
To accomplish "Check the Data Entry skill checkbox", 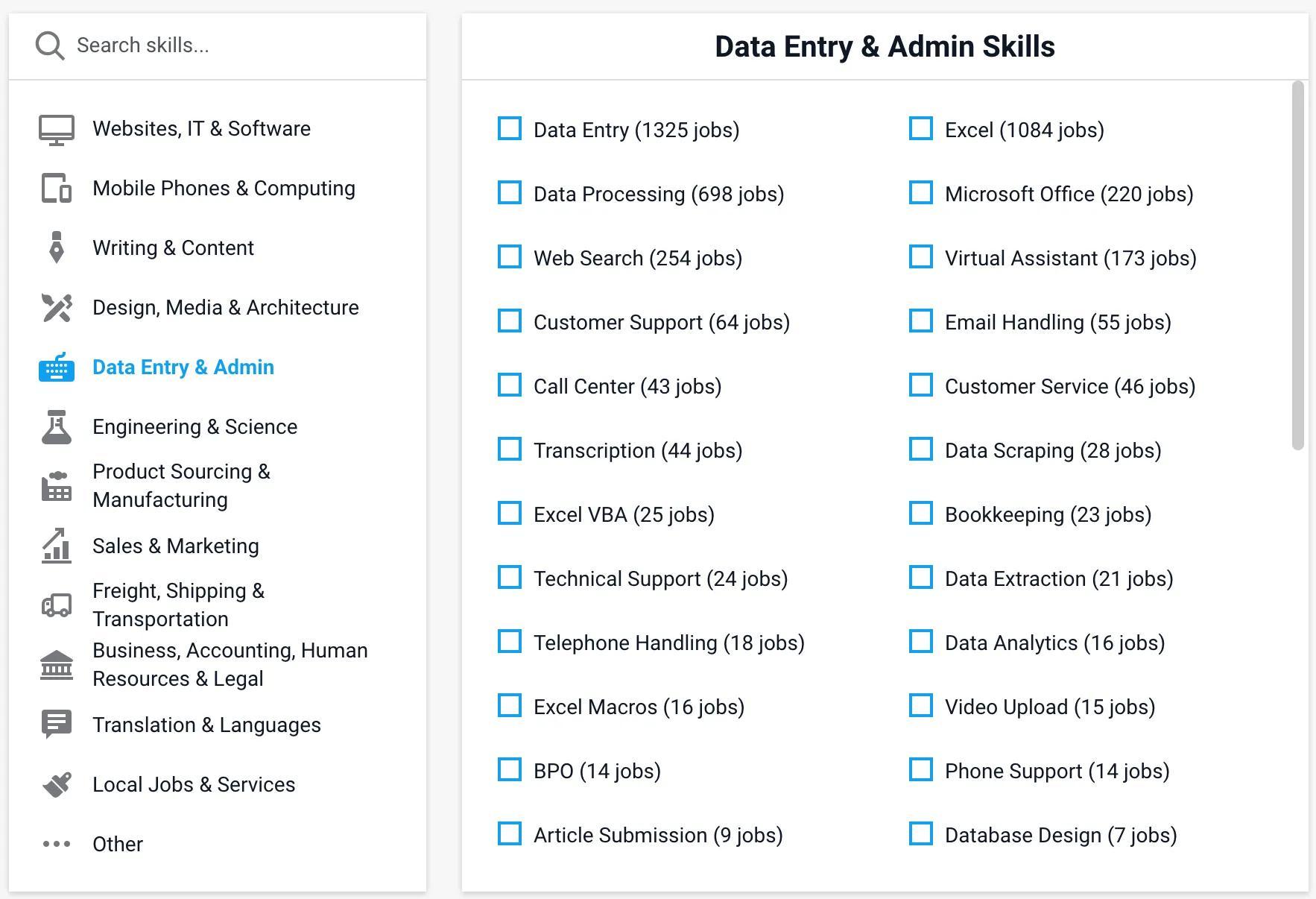I will pyautogui.click(x=510, y=129).
